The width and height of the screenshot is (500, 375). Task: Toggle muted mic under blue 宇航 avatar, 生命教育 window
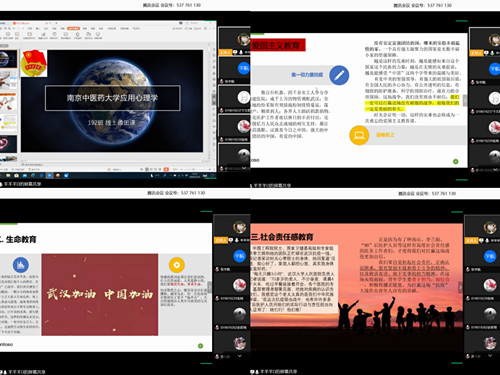217,269
